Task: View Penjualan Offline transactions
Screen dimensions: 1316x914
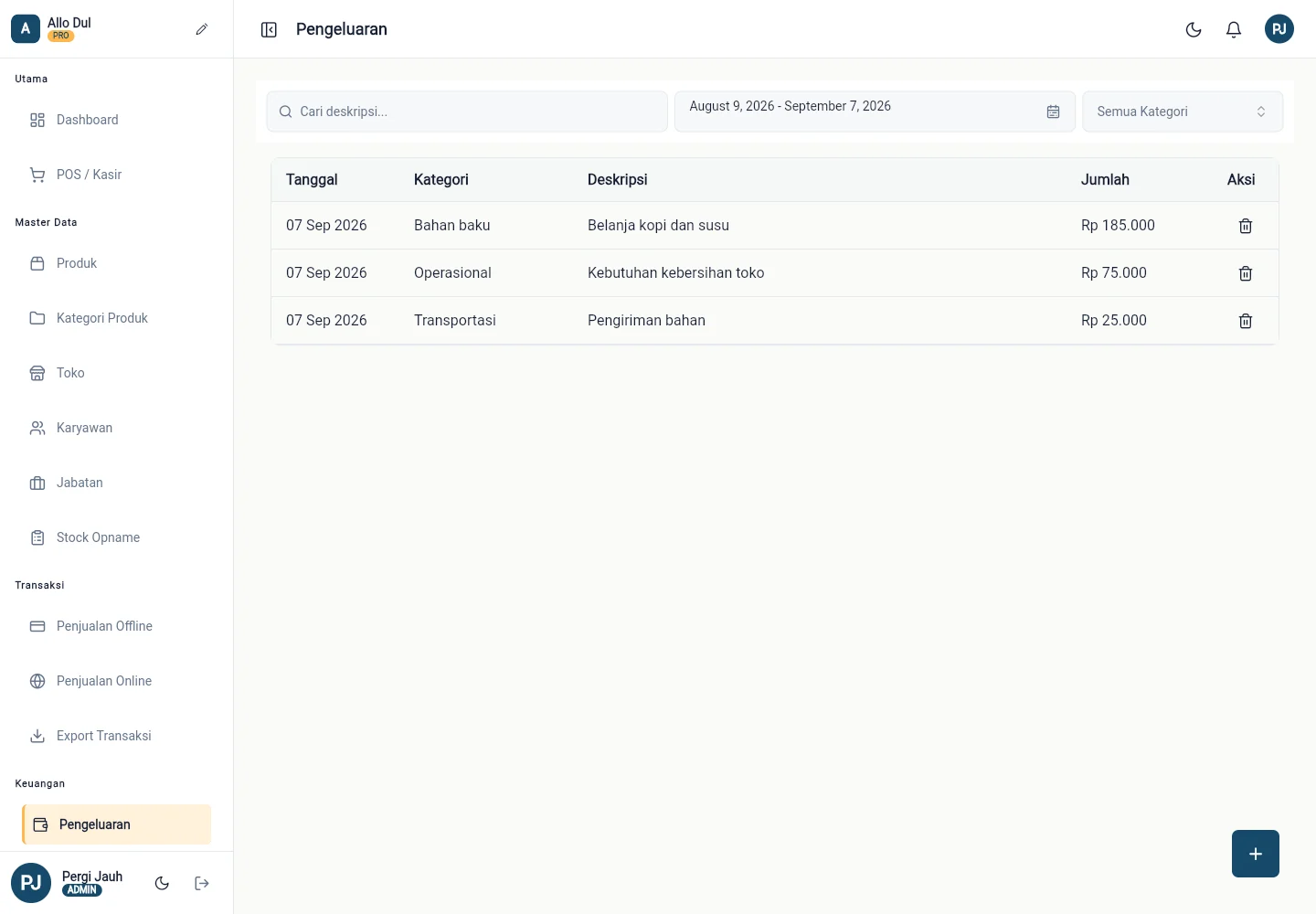Action: (x=117, y=626)
